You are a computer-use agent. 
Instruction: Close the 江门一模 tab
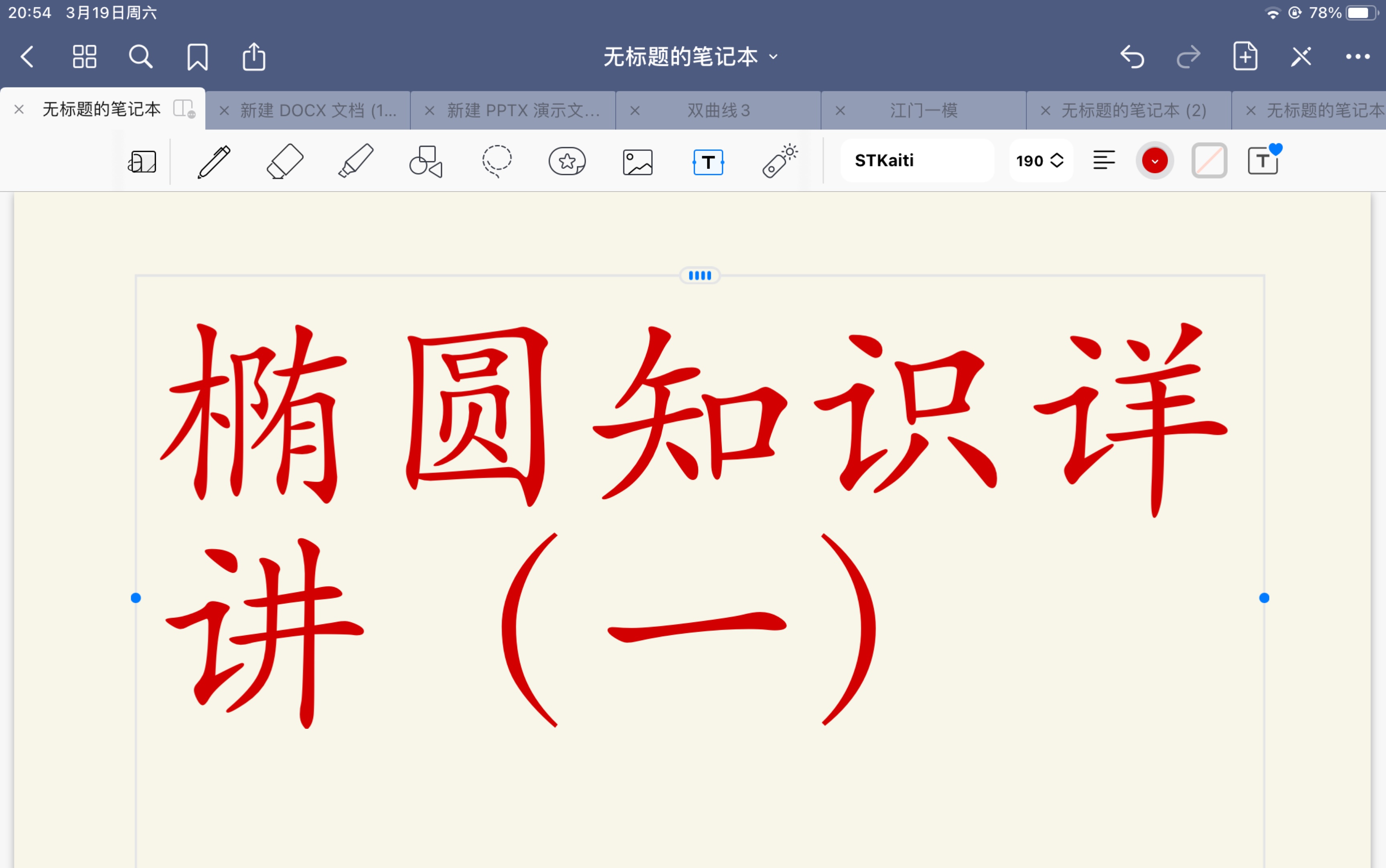pyautogui.click(x=840, y=110)
